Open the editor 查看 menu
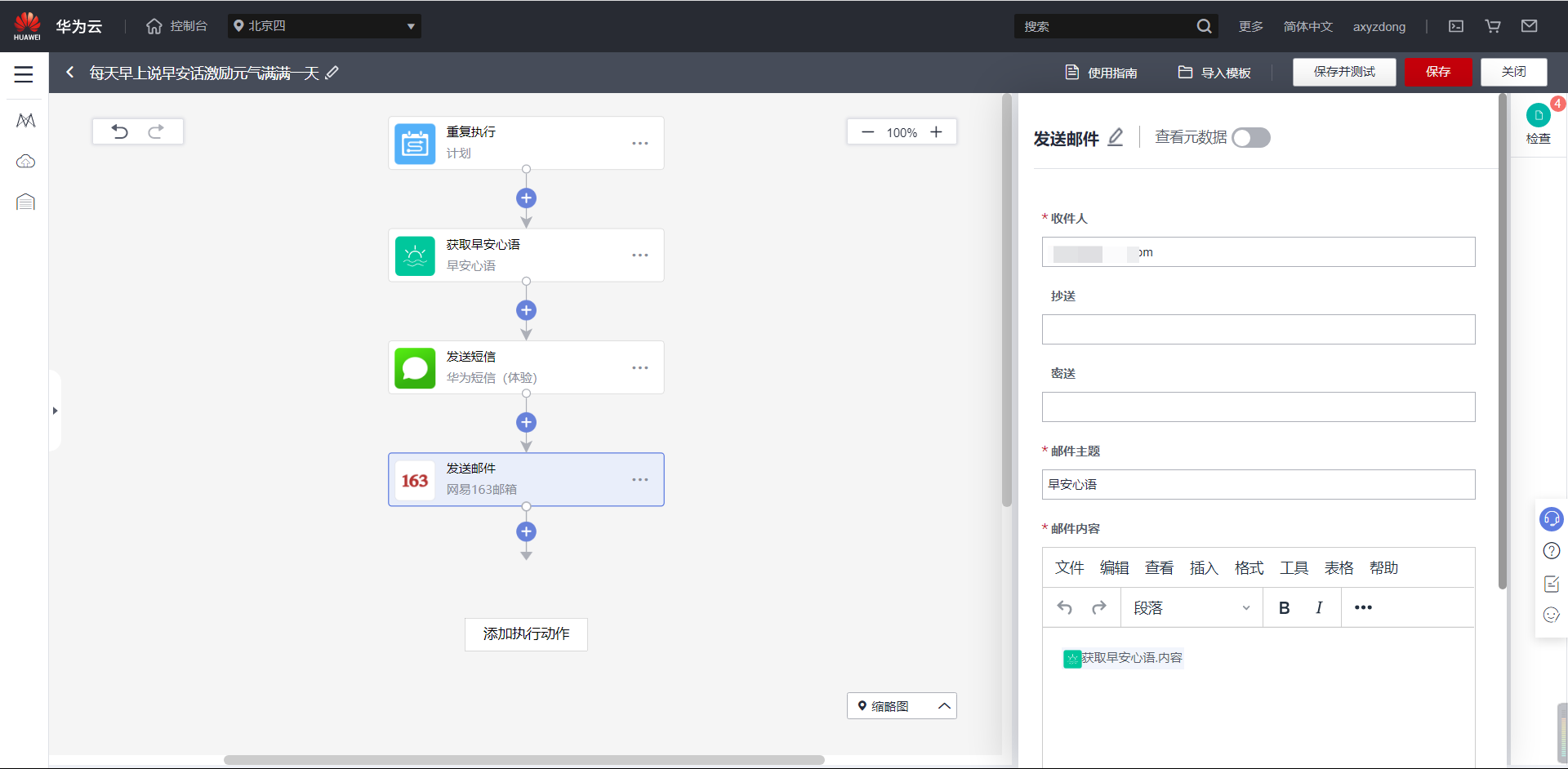This screenshot has width=1568, height=769. pyautogui.click(x=1159, y=568)
